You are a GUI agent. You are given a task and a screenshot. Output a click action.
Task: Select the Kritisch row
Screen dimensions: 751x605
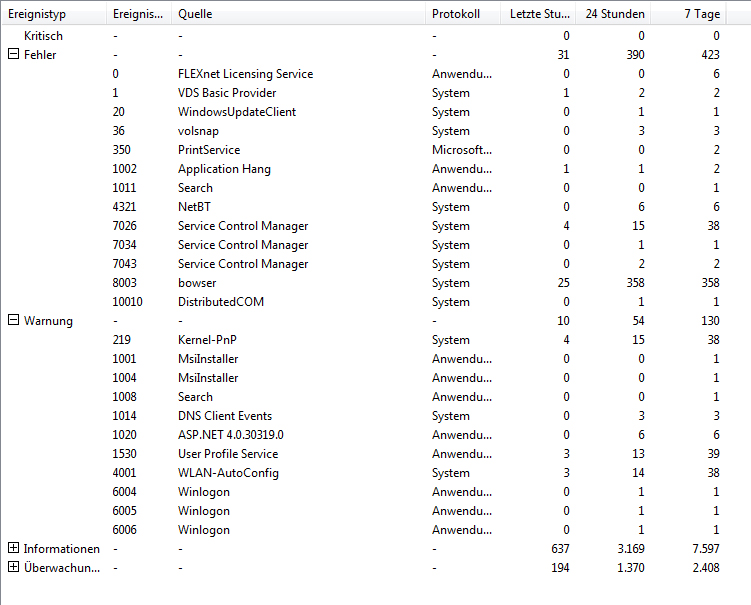[364, 36]
